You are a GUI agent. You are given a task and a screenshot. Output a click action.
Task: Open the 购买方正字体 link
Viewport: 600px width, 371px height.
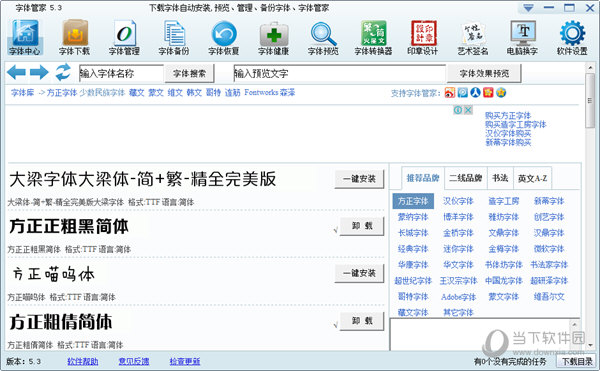coord(508,116)
